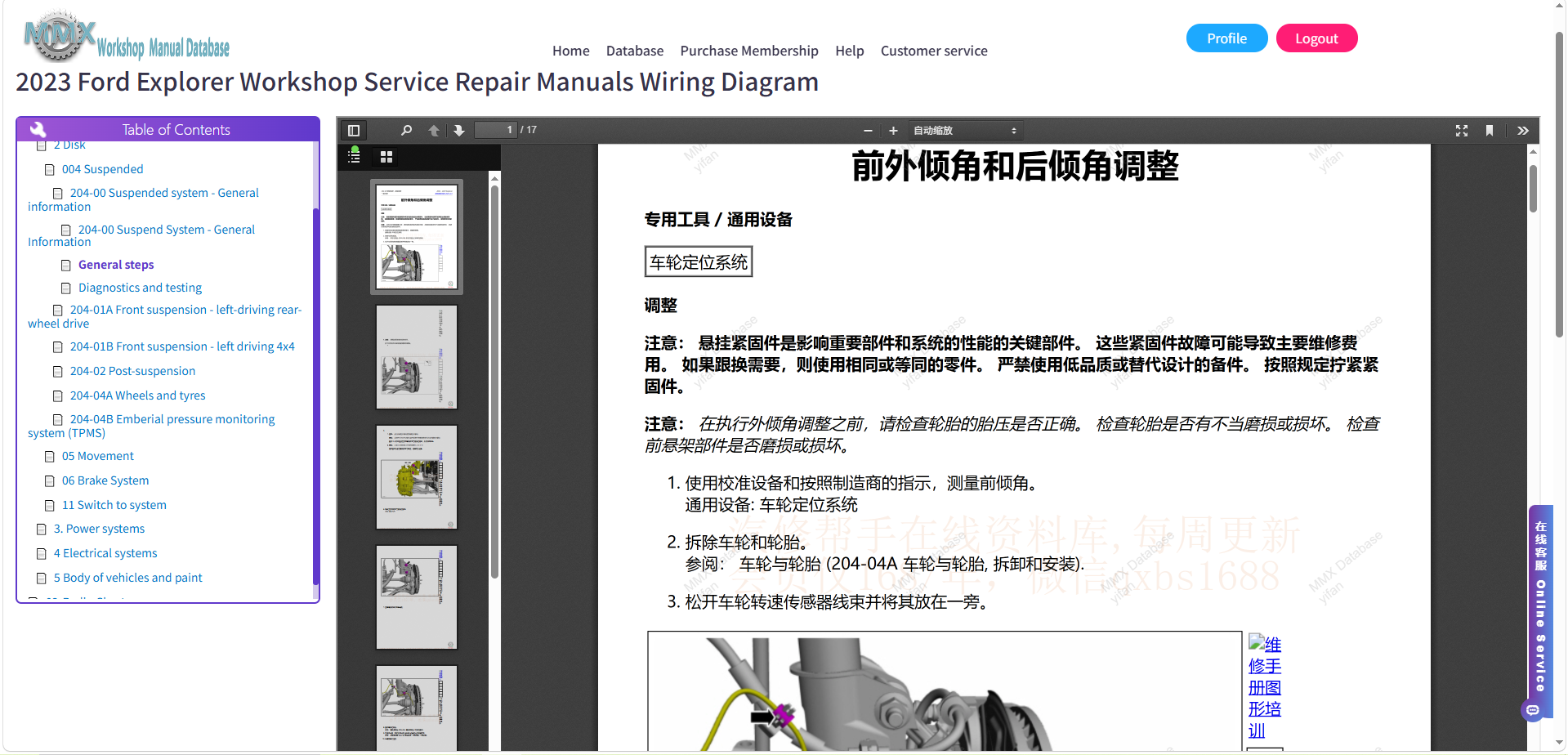Open 4 Electrical systems section
Viewport: 1568px width, 755px height.
(x=105, y=553)
